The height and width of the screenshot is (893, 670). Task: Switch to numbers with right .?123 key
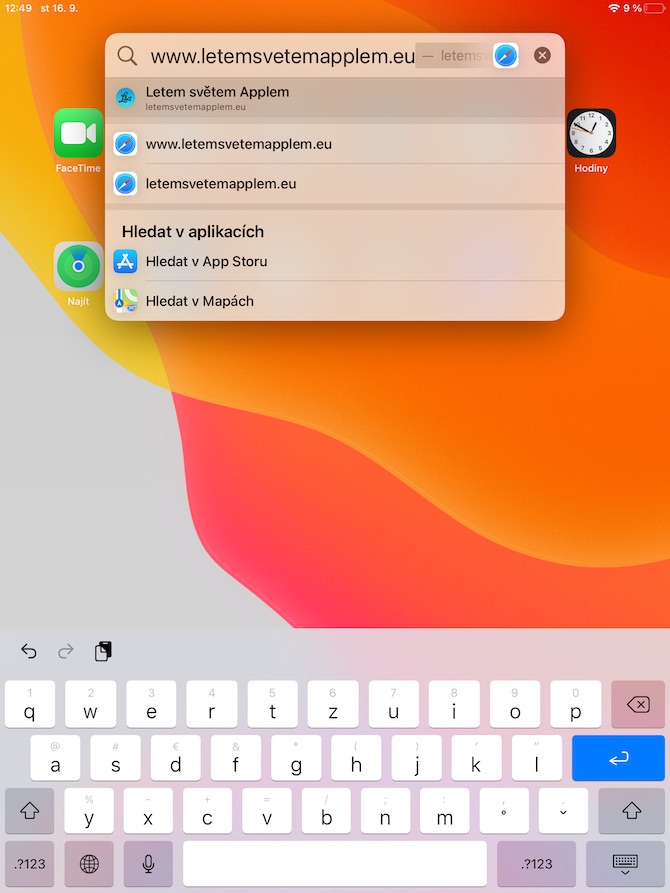536,864
